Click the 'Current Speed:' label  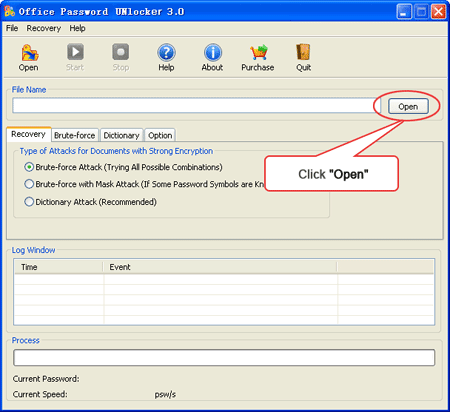pyautogui.click(x=40, y=394)
